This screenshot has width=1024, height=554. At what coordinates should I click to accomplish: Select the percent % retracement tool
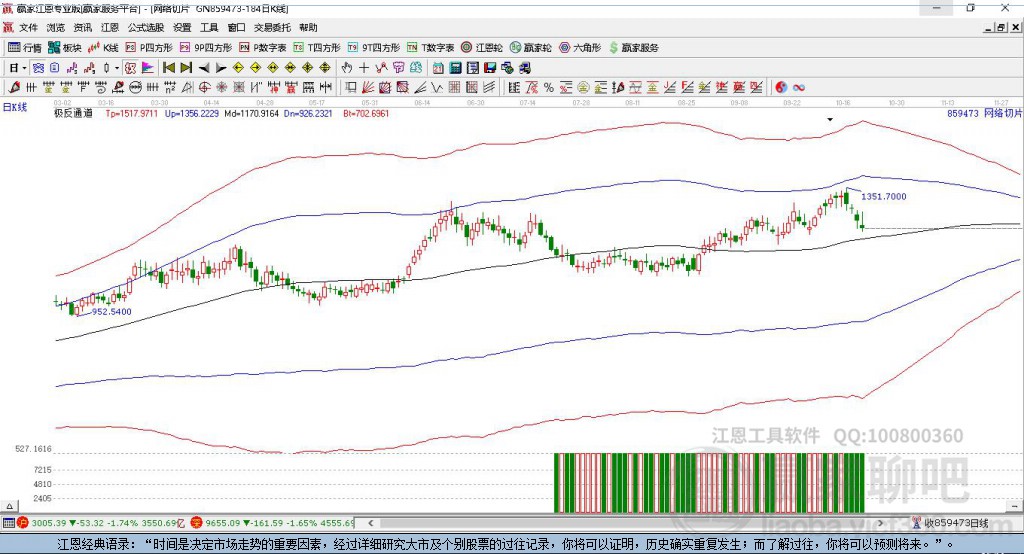pos(549,88)
